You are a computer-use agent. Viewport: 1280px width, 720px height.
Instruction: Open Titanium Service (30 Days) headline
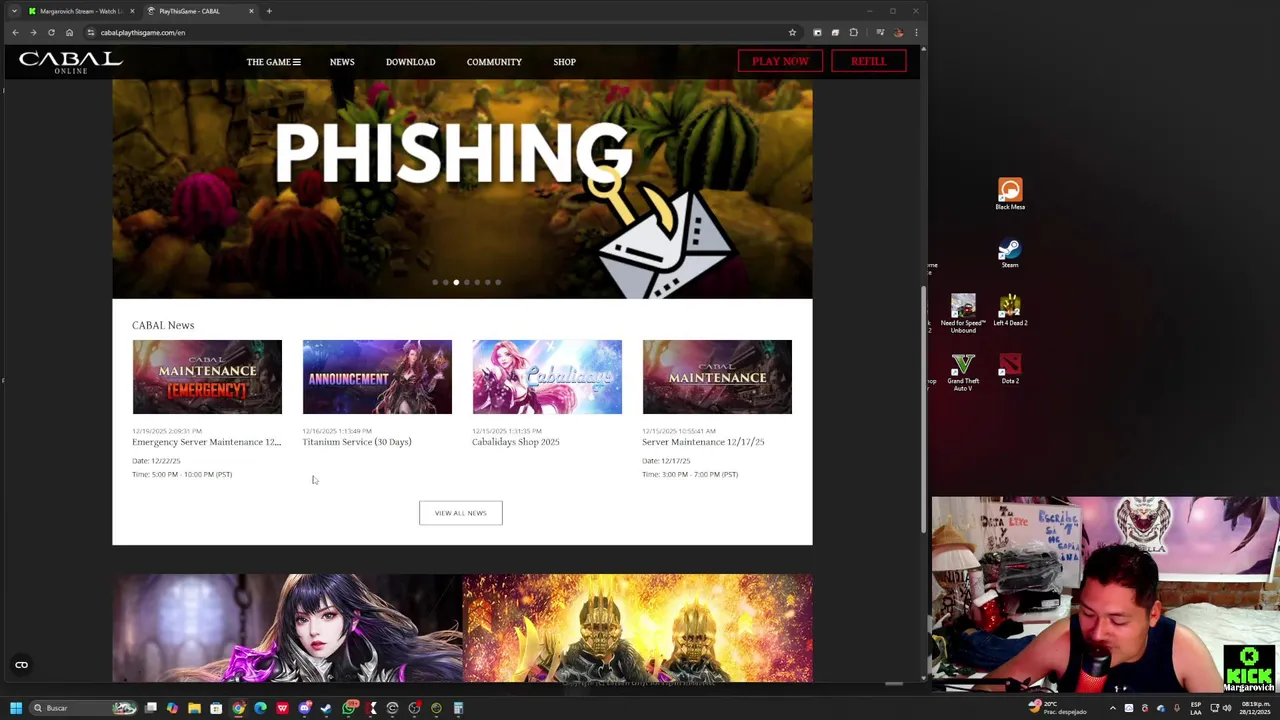click(357, 442)
